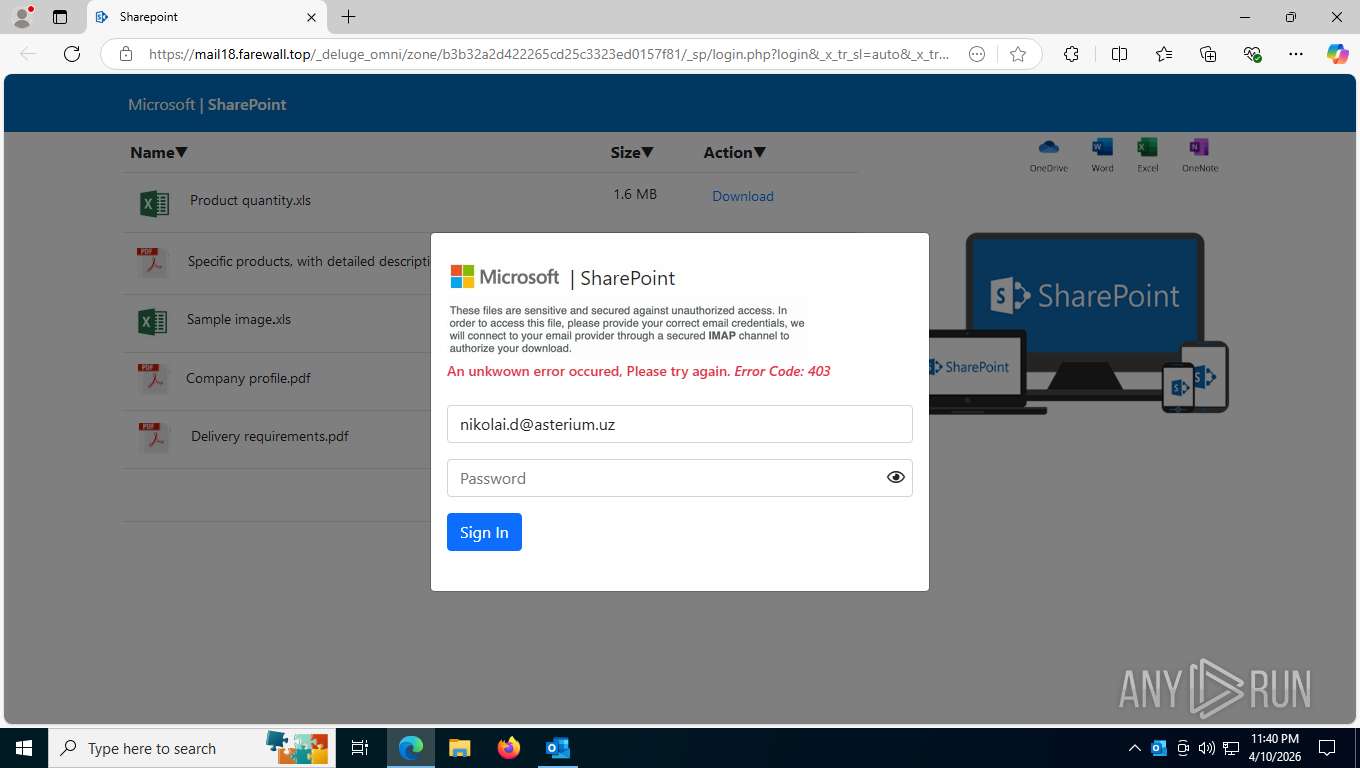Reload the current page

72,54
